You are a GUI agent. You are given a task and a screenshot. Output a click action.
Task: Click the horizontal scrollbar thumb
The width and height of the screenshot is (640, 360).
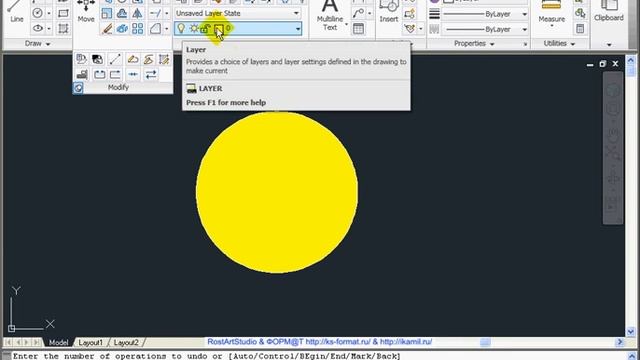[x=485, y=342]
